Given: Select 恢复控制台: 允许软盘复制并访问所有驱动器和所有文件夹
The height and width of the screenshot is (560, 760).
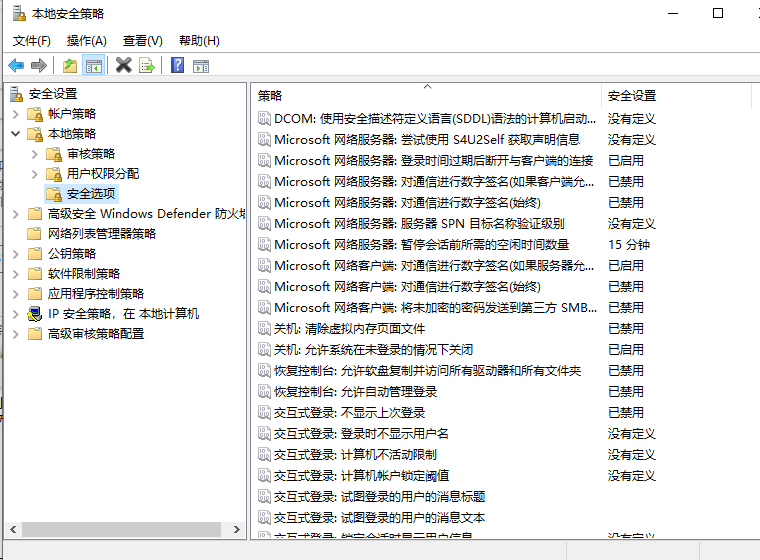Looking at the screenshot, I should (x=428, y=371).
